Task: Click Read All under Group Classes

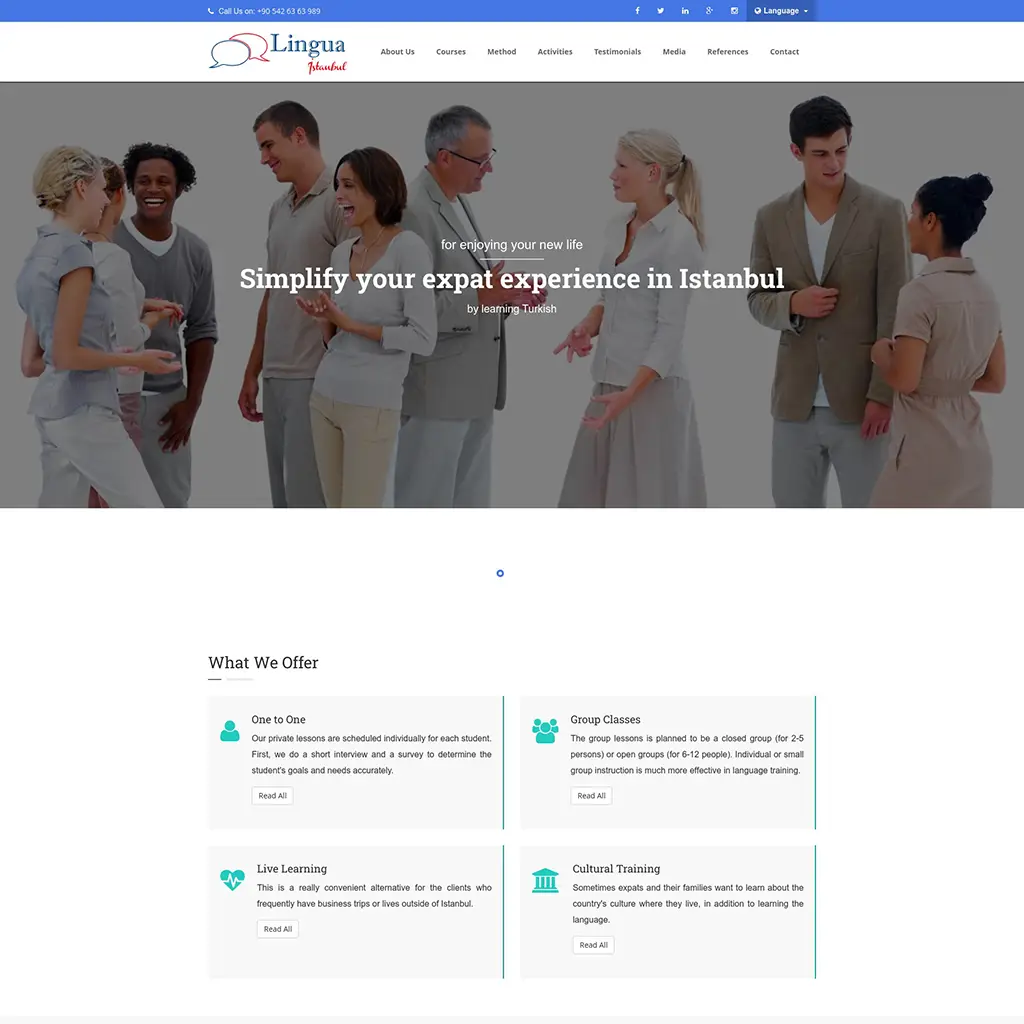Action: click(591, 795)
